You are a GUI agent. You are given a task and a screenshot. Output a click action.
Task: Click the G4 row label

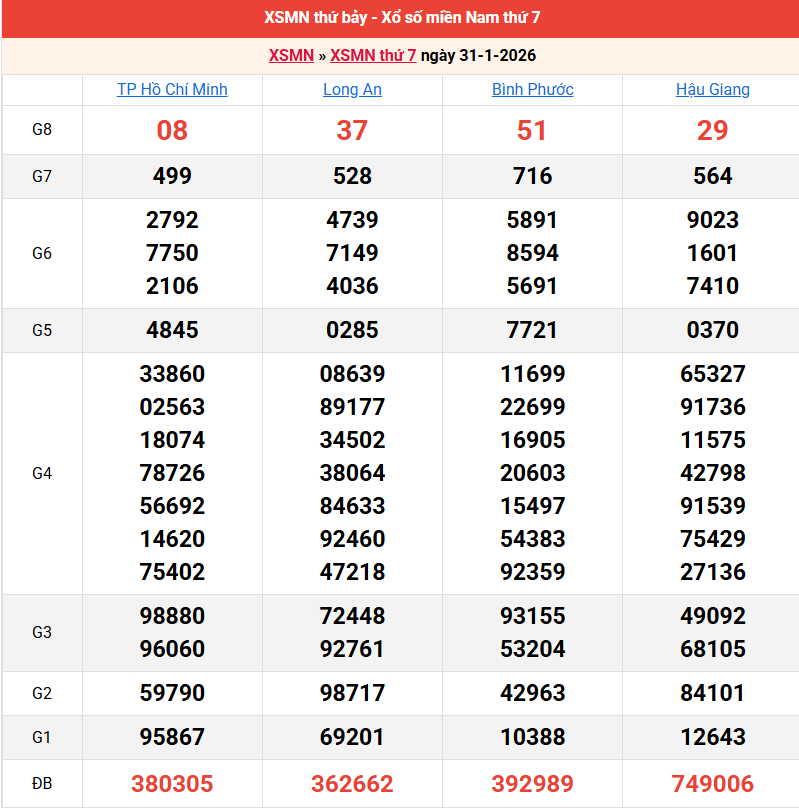click(42, 473)
